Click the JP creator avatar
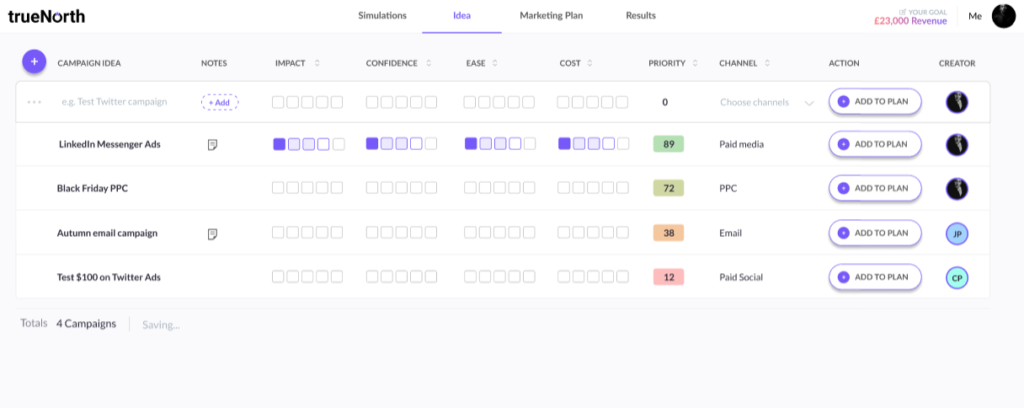 point(957,233)
